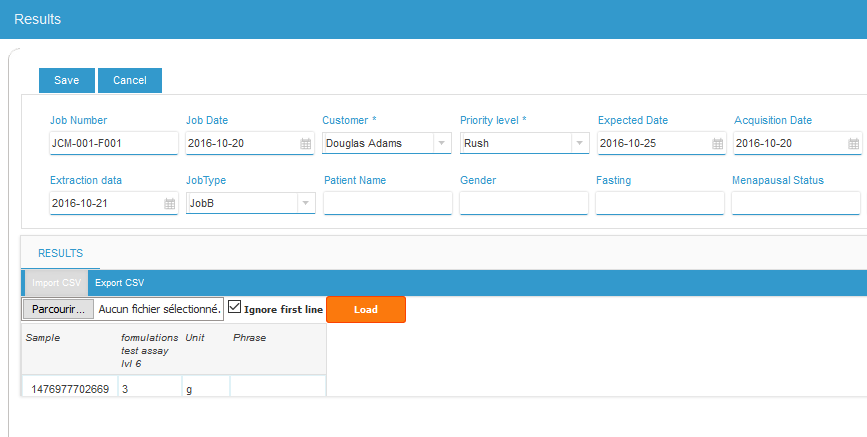The width and height of the screenshot is (867, 437).
Task: Click into the Patient Name field
Action: tap(388, 203)
